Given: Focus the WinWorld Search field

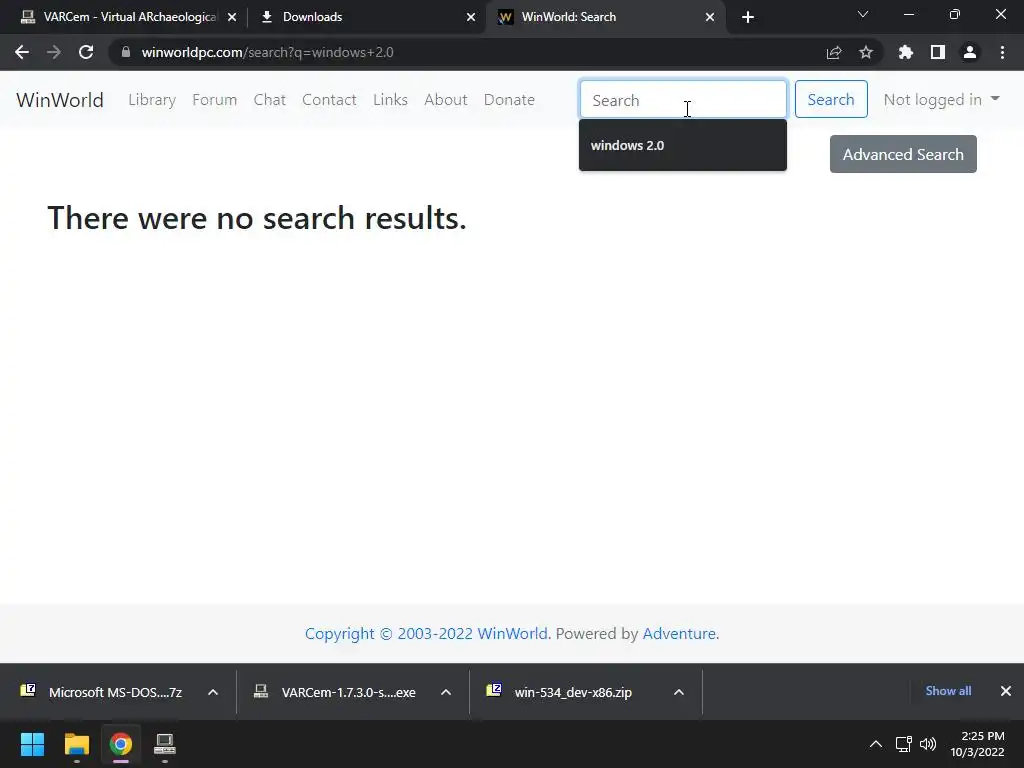Looking at the screenshot, I should [683, 99].
